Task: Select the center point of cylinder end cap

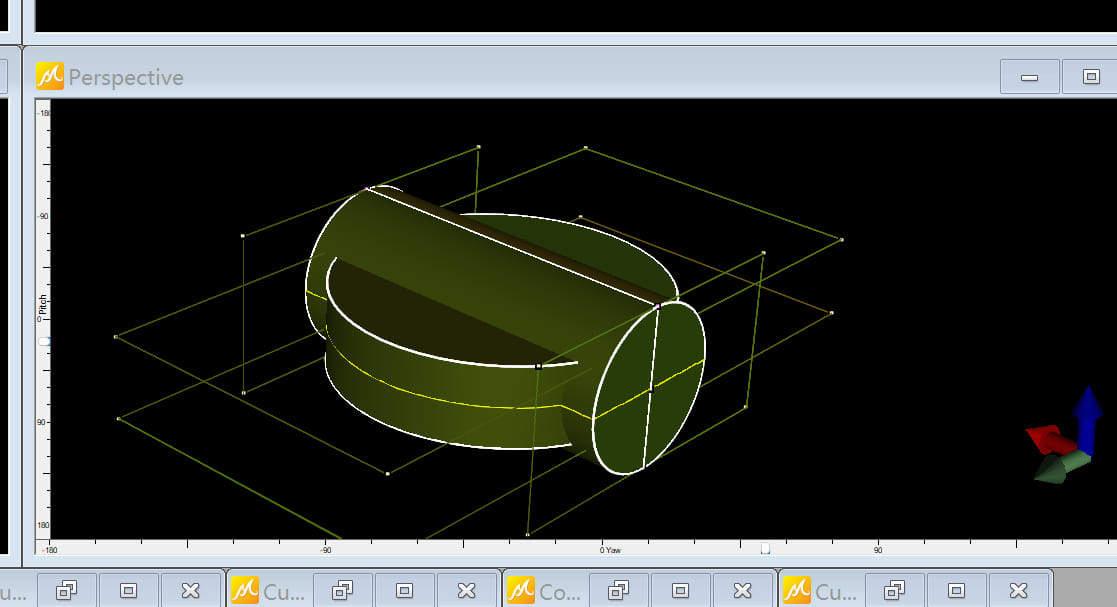Action: [650, 389]
